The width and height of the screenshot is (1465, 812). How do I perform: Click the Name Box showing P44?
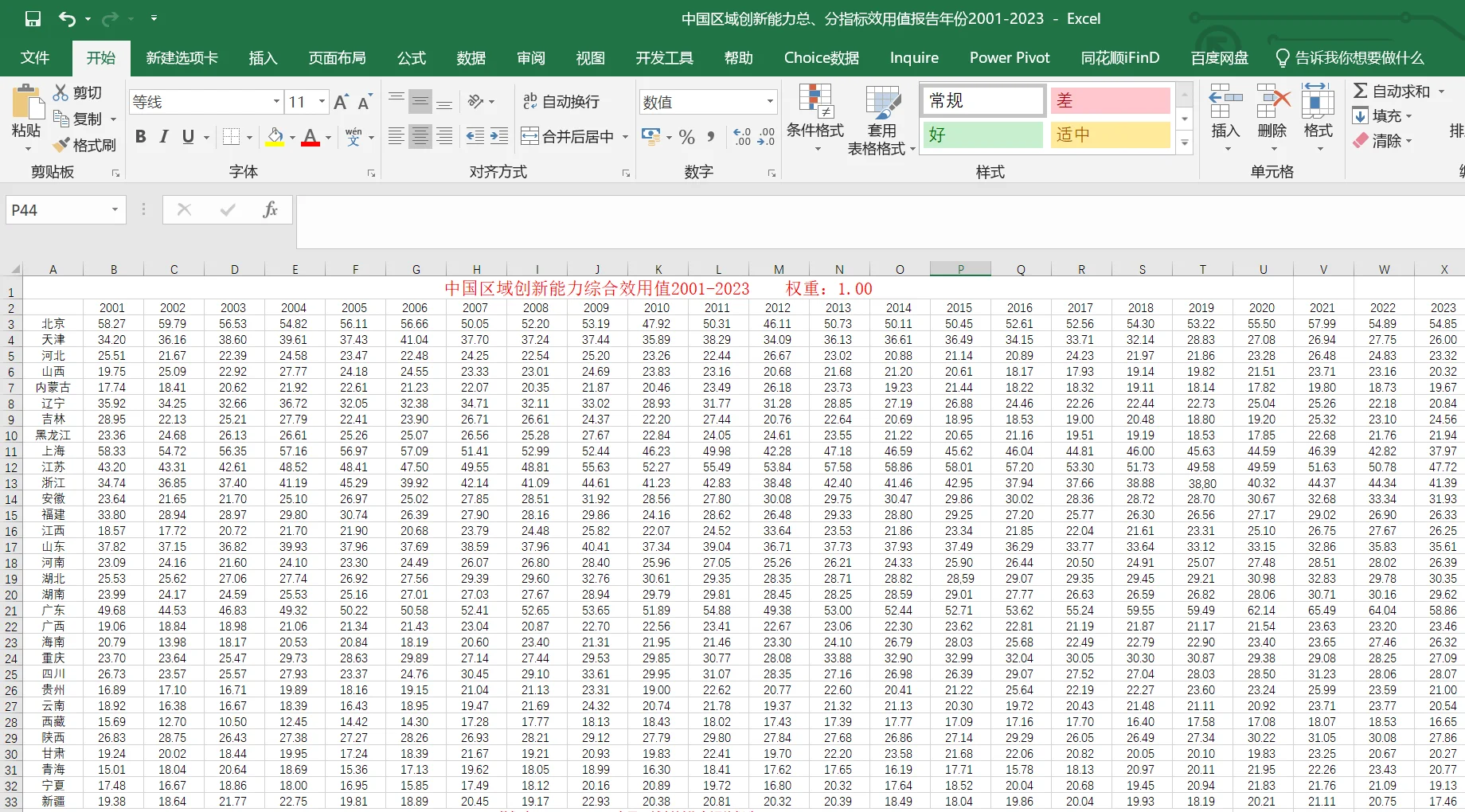56,209
